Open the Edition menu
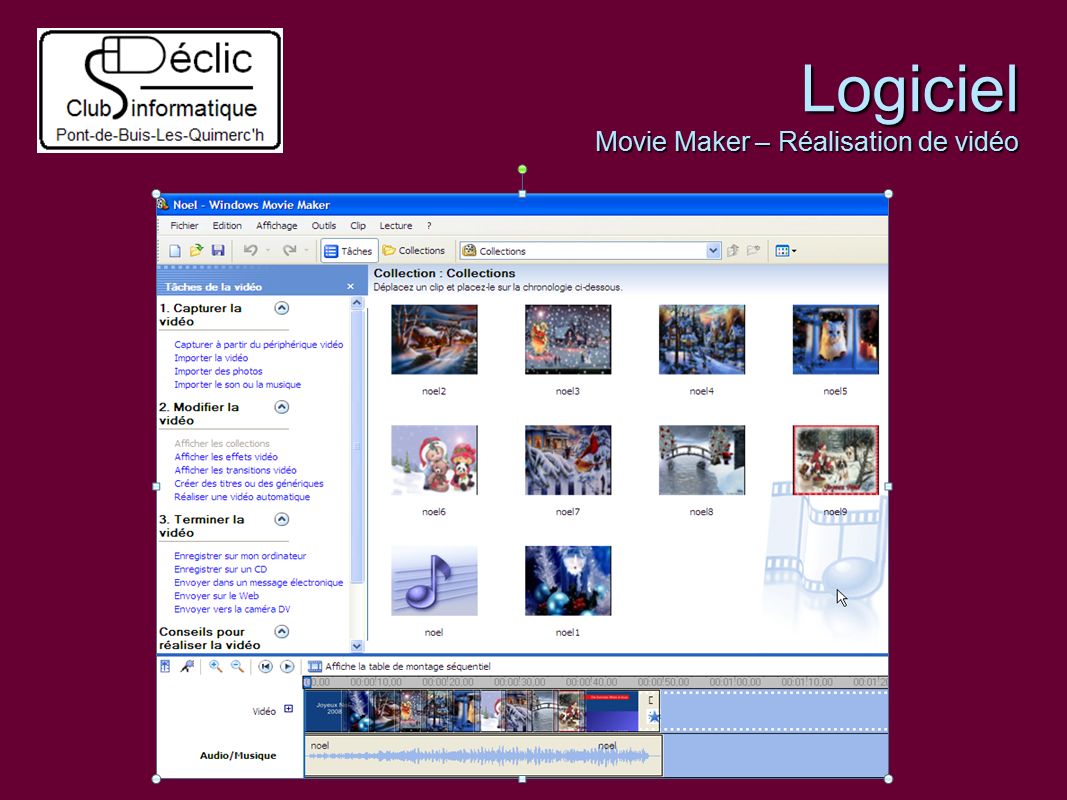 (x=227, y=226)
